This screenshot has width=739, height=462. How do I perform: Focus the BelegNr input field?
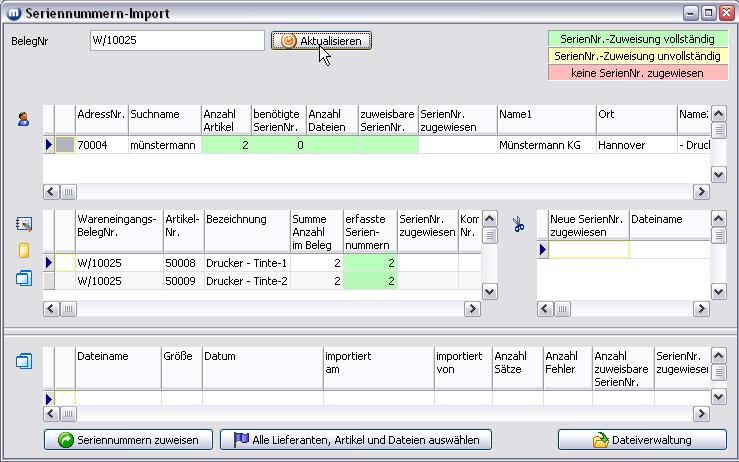pos(177,41)
